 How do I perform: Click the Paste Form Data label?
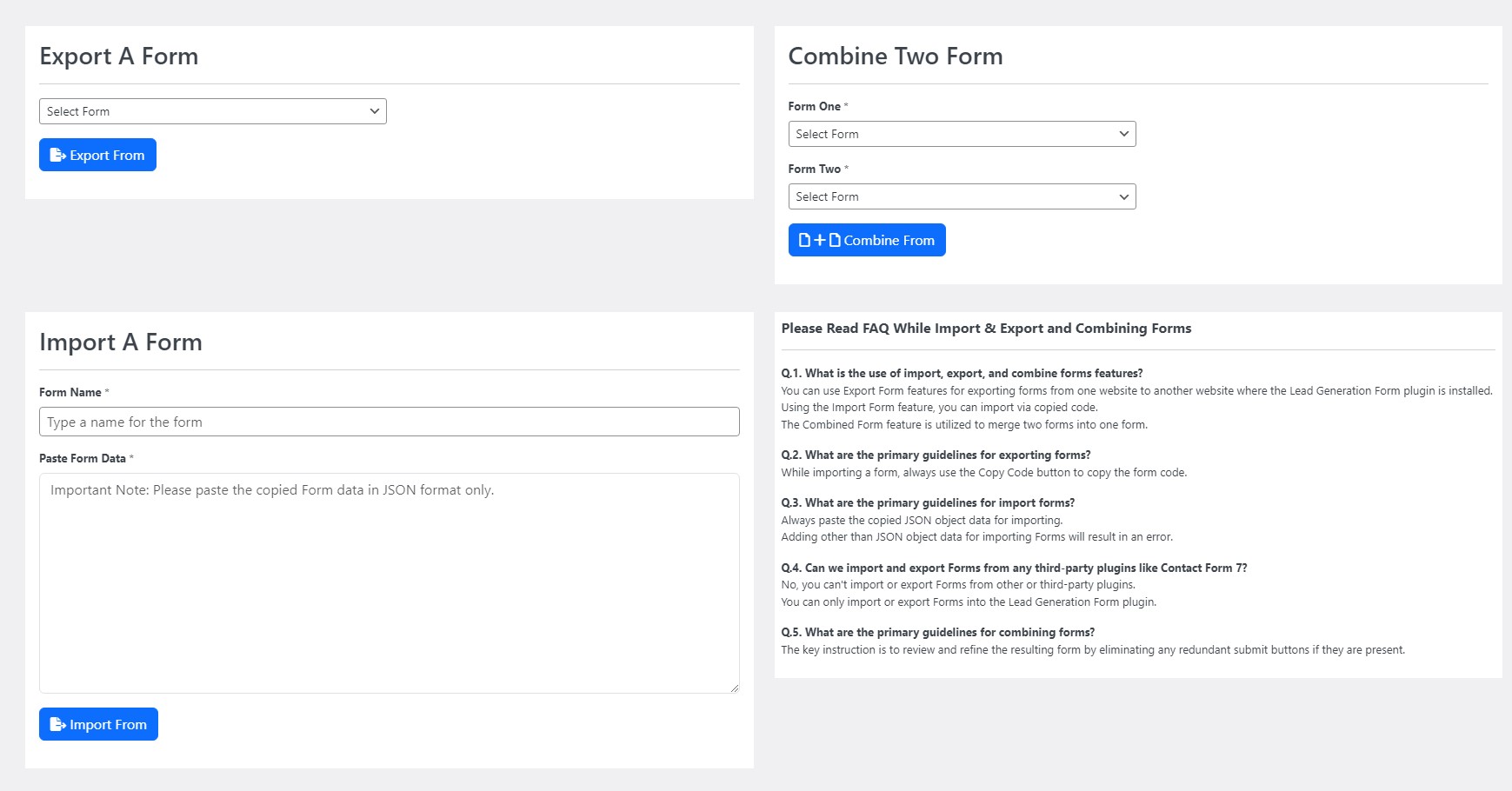point(82,458)
